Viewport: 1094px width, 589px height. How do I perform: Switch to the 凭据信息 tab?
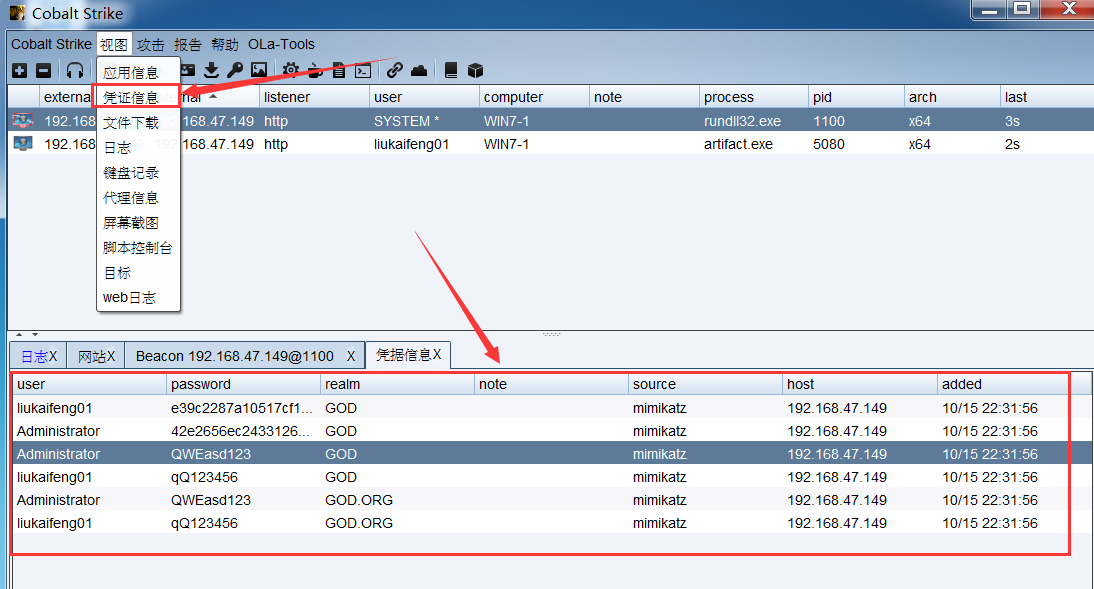point(408,355)
